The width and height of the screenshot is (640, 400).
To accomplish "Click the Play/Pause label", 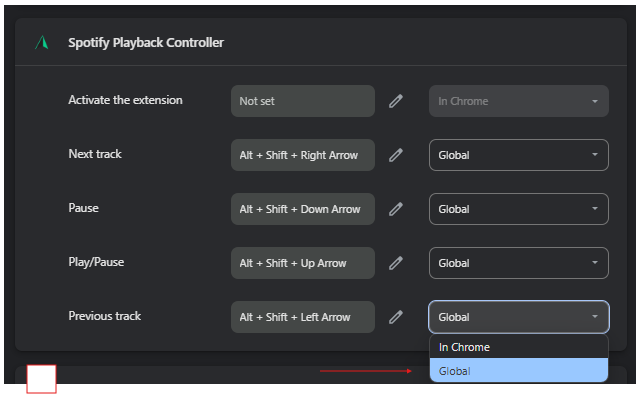I will [x=96, y=262].
